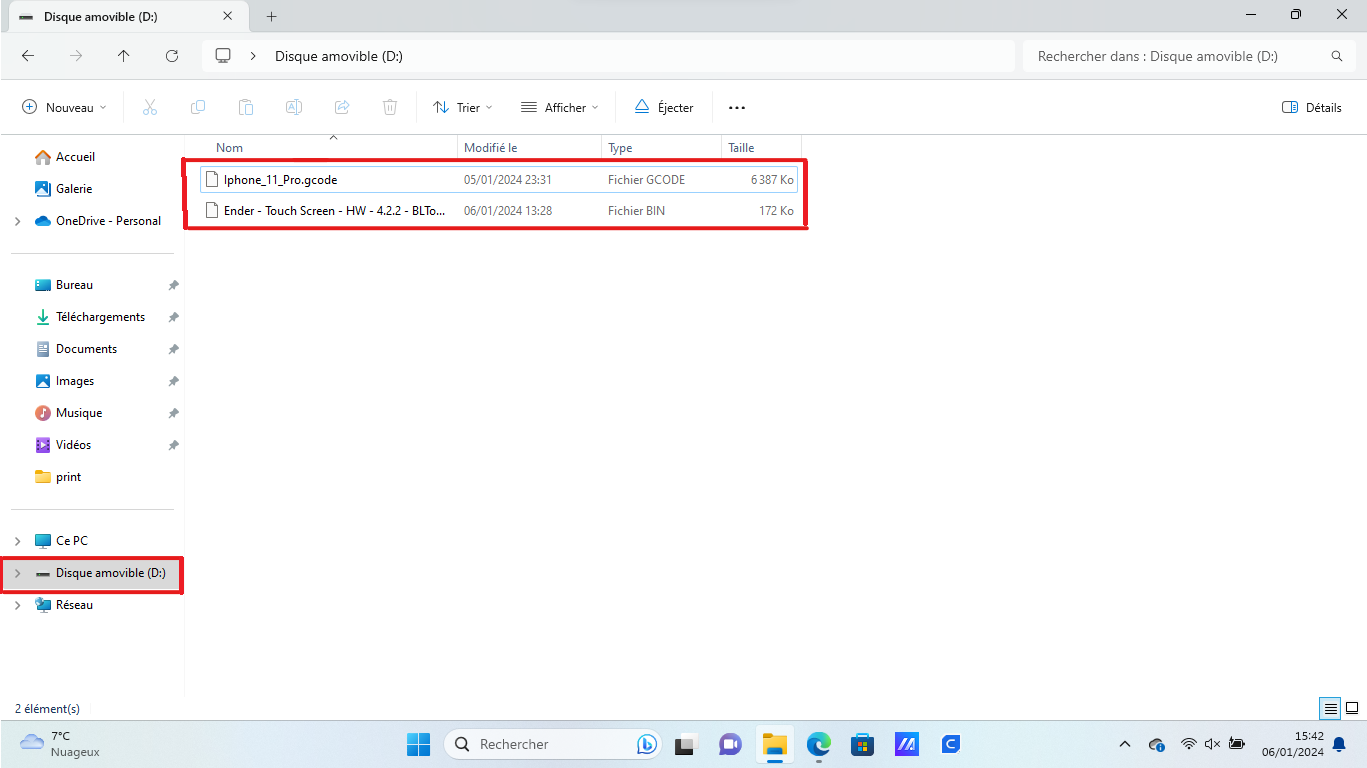Image resolution: width=1367 pixels, height=768 pixels.
Task: Click Disque amovible (D:) address breadcrumb
Action: pos(339,56)
